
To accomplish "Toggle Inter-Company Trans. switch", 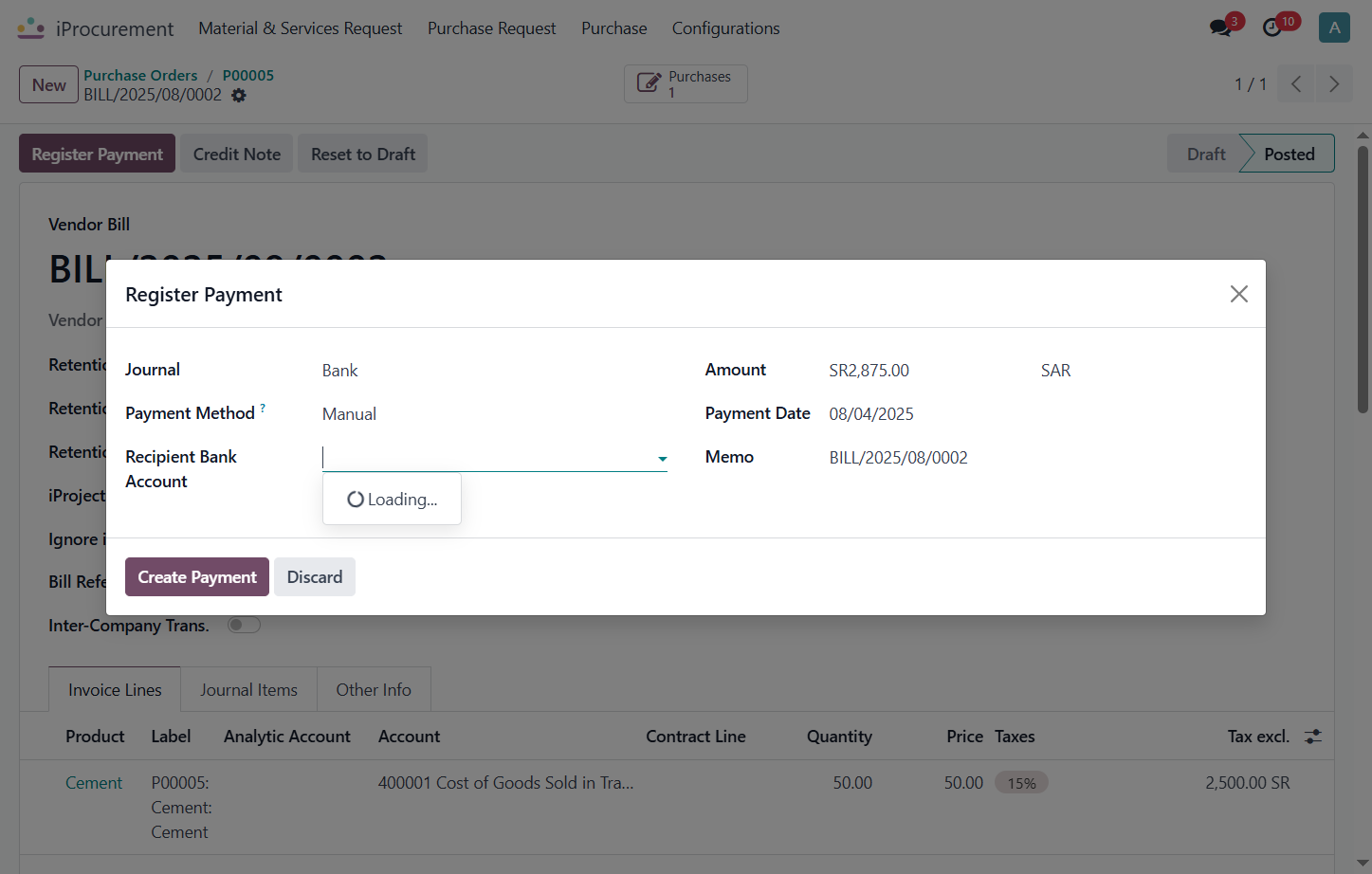I will pos(244,625).
